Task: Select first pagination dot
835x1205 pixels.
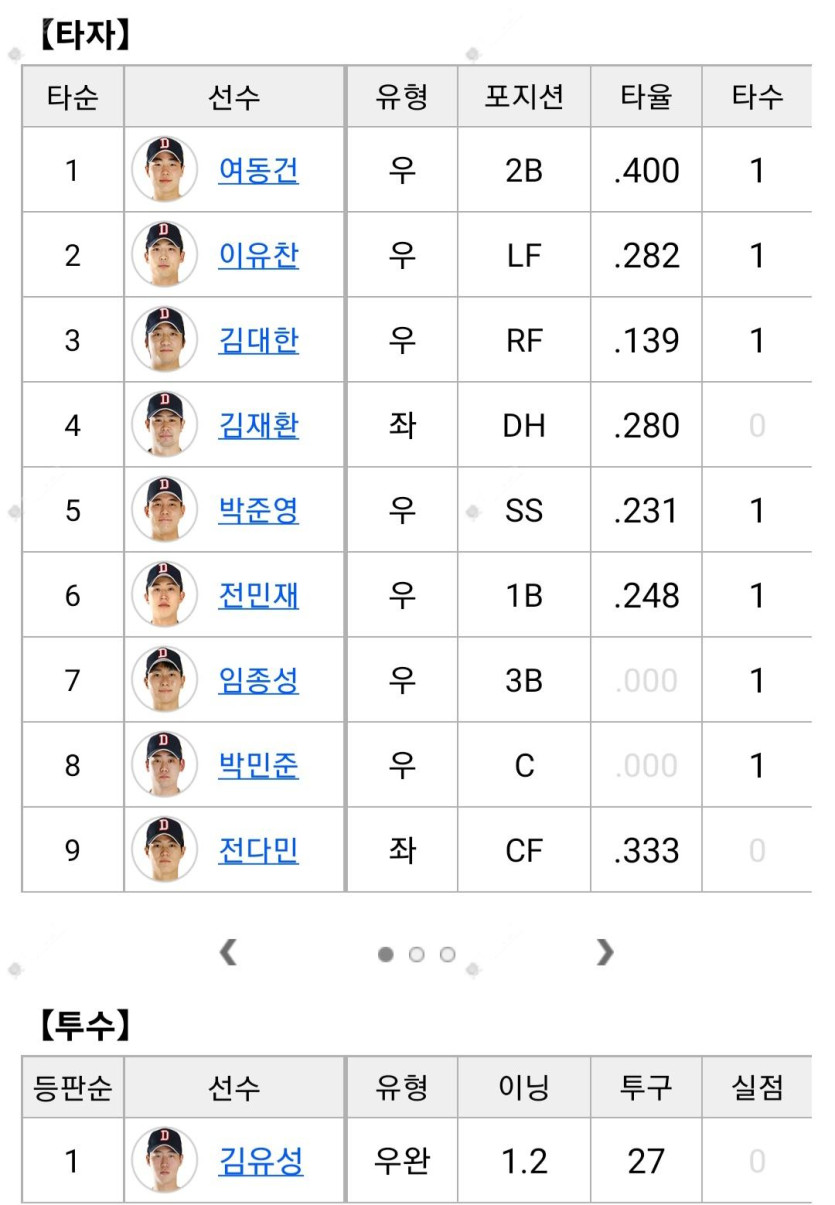Action: tap(386, 954)
